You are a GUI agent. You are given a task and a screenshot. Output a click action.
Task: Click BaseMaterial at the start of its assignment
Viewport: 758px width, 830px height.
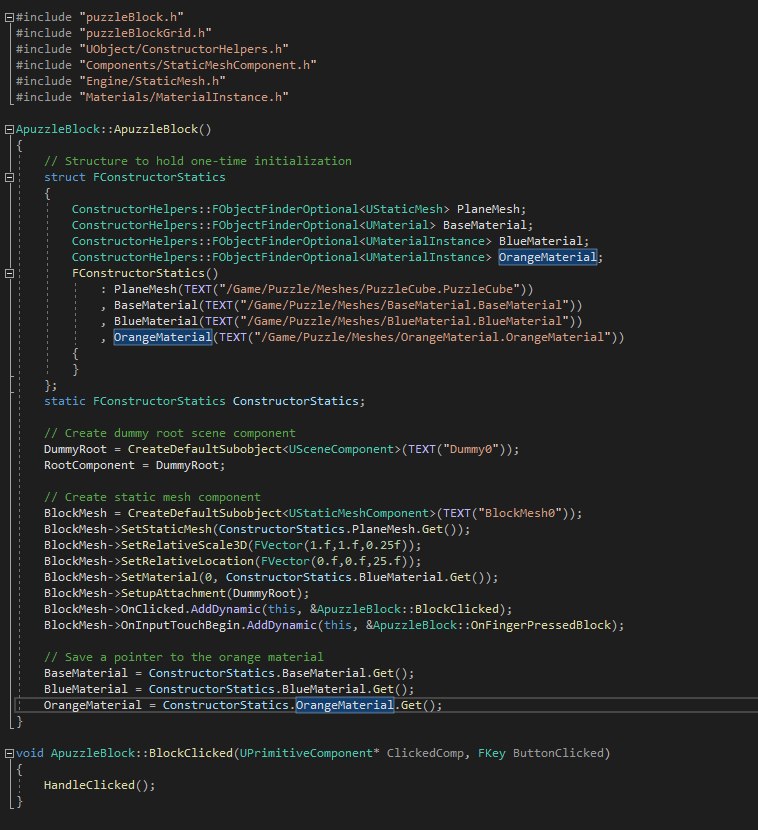point(86,673)
